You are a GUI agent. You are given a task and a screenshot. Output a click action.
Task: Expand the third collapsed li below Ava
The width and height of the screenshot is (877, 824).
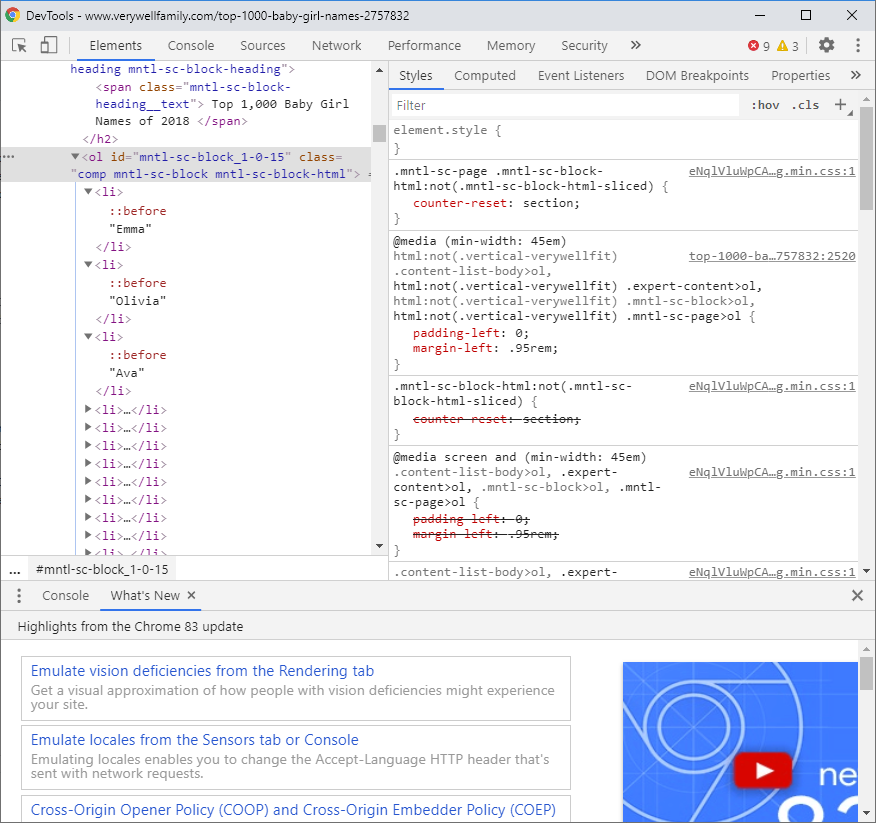88,445
